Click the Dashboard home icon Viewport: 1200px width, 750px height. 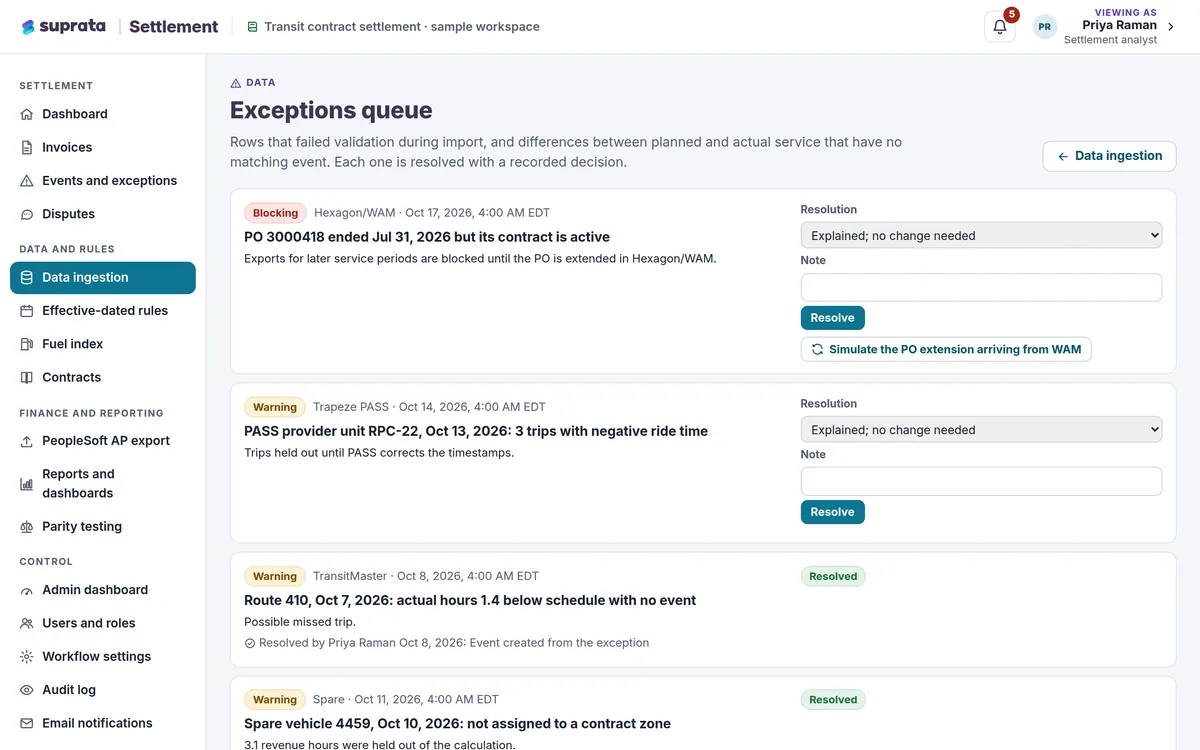point(27,114)
